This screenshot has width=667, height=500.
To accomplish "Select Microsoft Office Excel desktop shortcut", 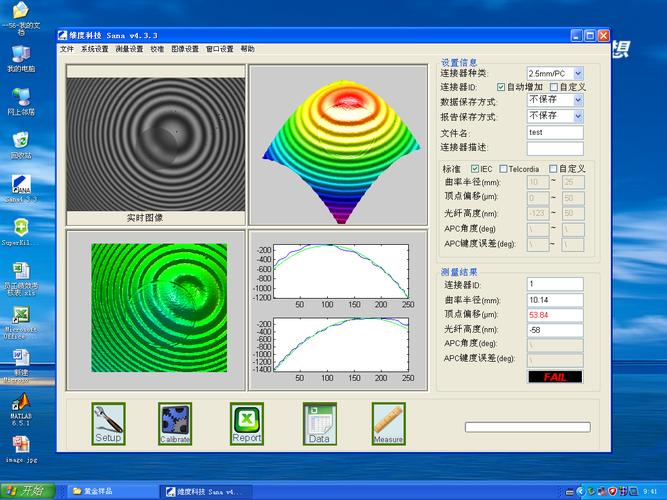I will (x=21, y=323).
